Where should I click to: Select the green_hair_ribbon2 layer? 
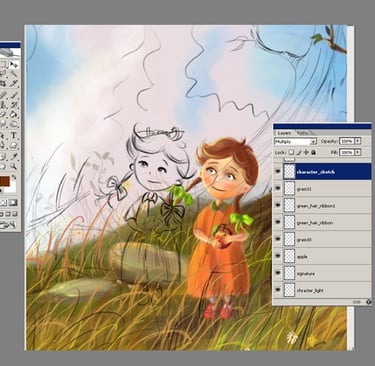coord(328,206)
